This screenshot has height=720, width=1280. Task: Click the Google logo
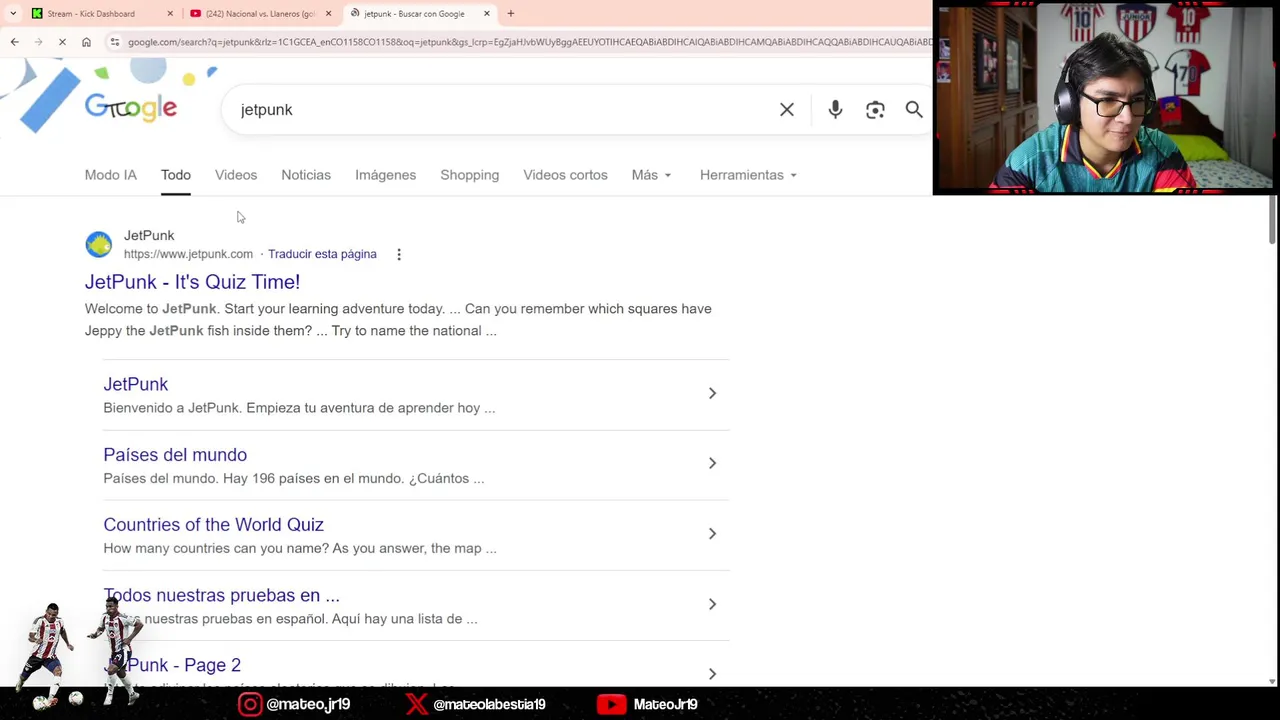[130, 108]
